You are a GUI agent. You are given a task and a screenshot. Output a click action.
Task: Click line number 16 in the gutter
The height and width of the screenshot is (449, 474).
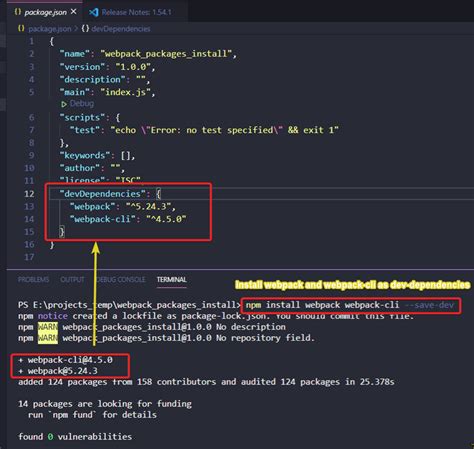pyautogui.click(x=29, y=244)
